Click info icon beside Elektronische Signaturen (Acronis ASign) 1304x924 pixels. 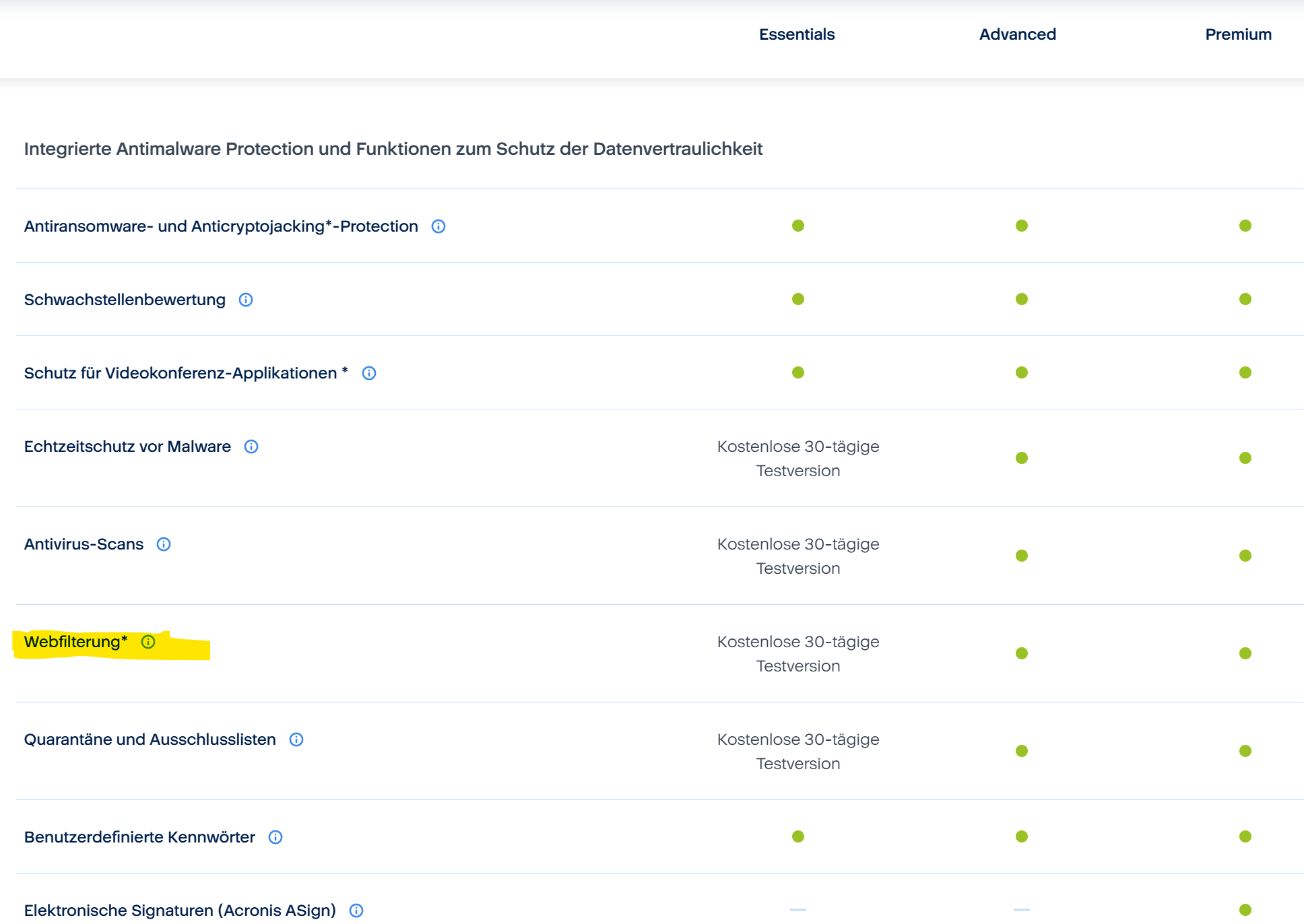point(356,911)
